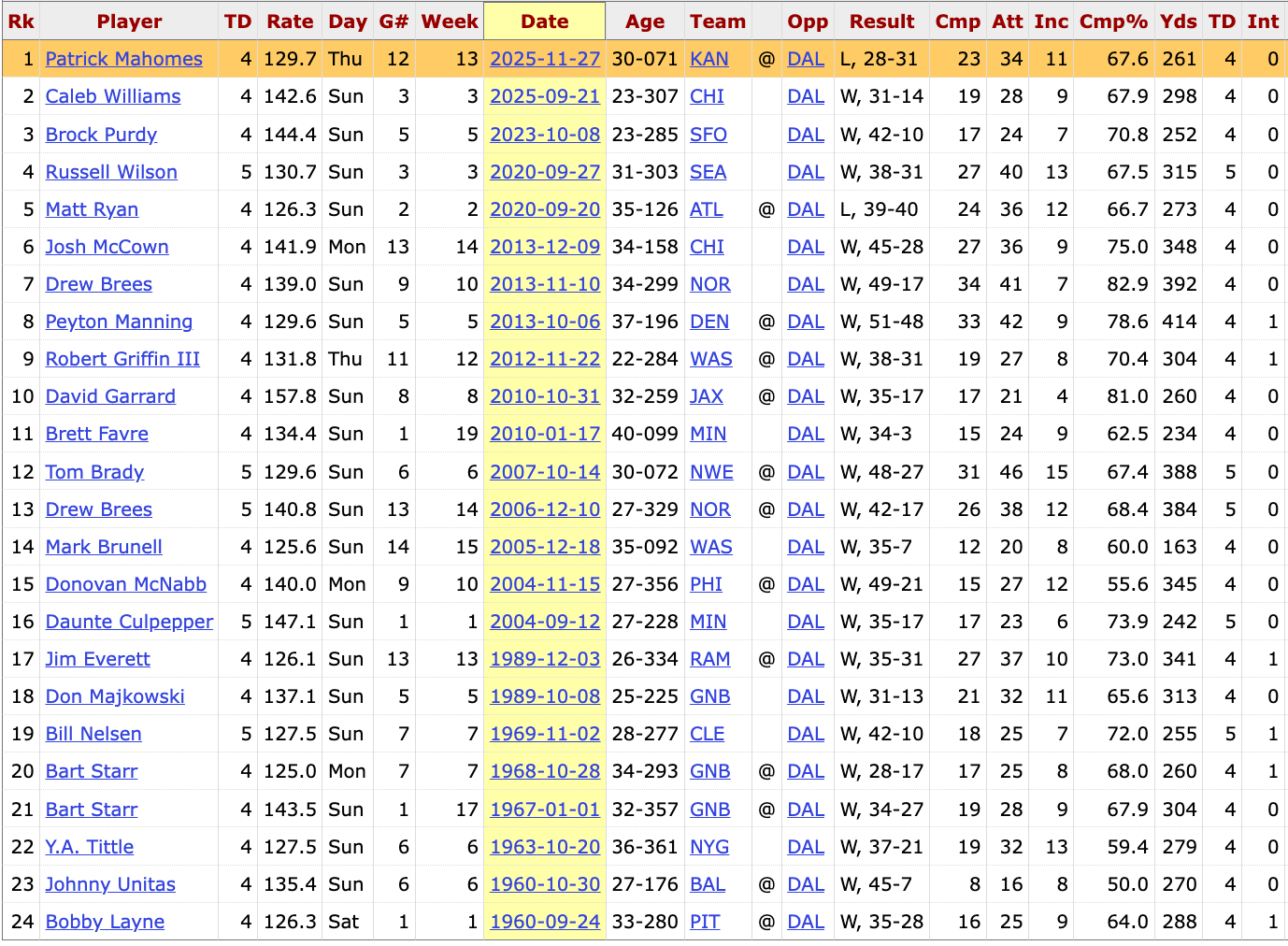Open Matt Ryan player link
Viewport: 1288px width, 946px height.
coord(92,209)
